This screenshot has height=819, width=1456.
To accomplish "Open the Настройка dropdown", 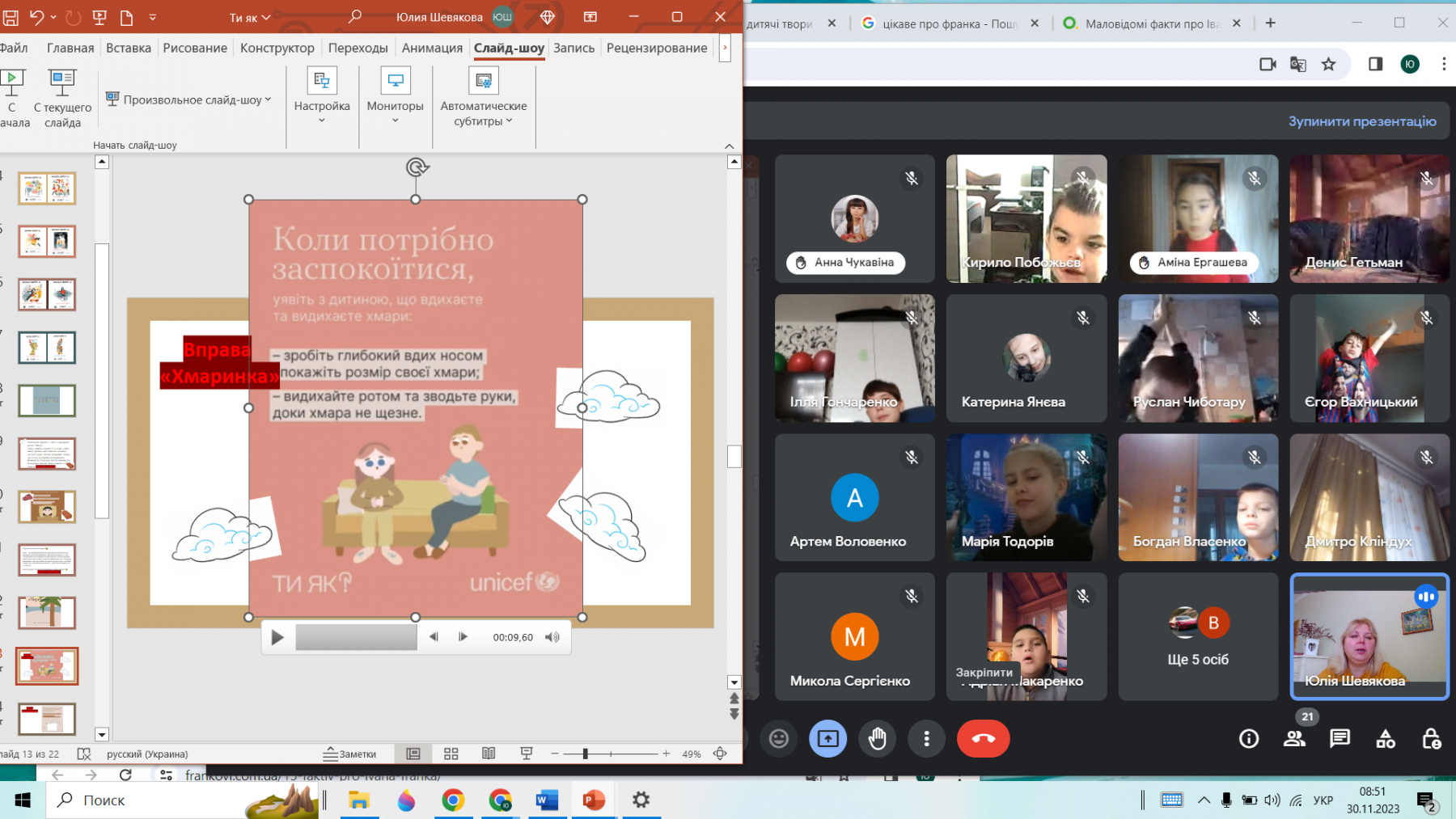I will pos(322,95).
